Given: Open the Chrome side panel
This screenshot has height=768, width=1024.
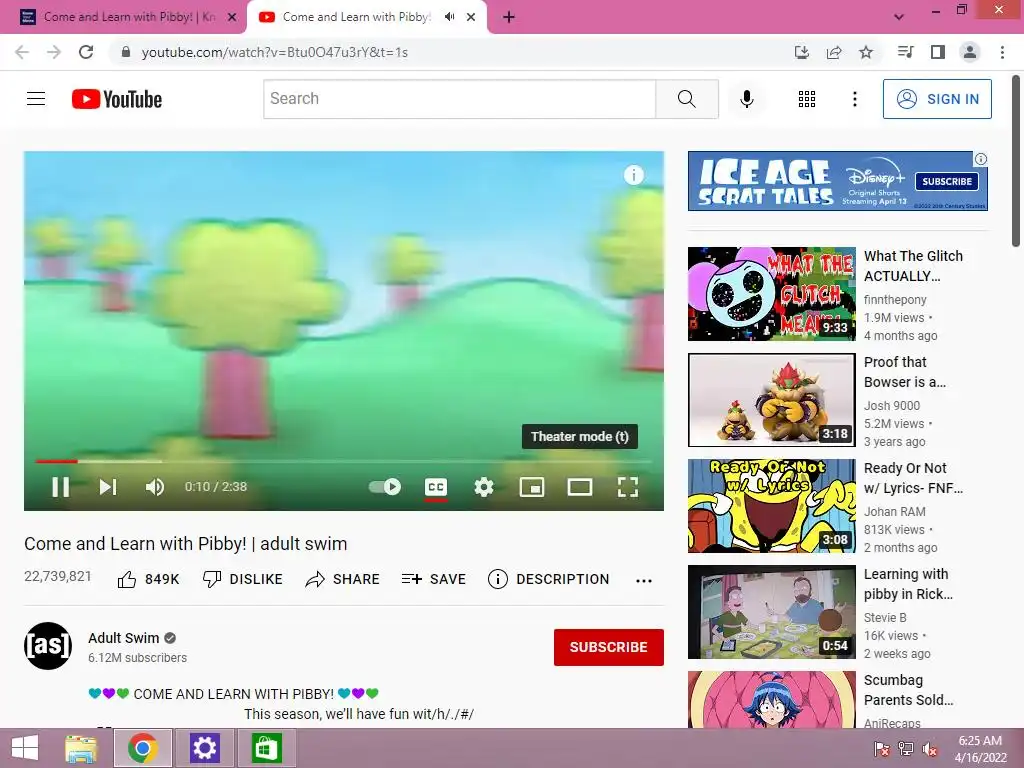Looking at the screenshot, I should pyautogui.click(x=938, y=52).
